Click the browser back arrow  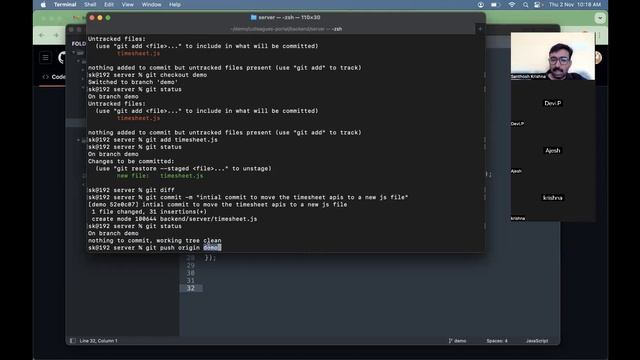(42, 36)
